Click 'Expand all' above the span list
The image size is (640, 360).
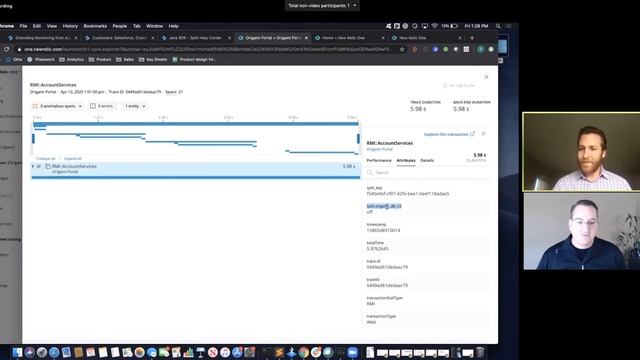pyautogui.click(x=73, y=159)
